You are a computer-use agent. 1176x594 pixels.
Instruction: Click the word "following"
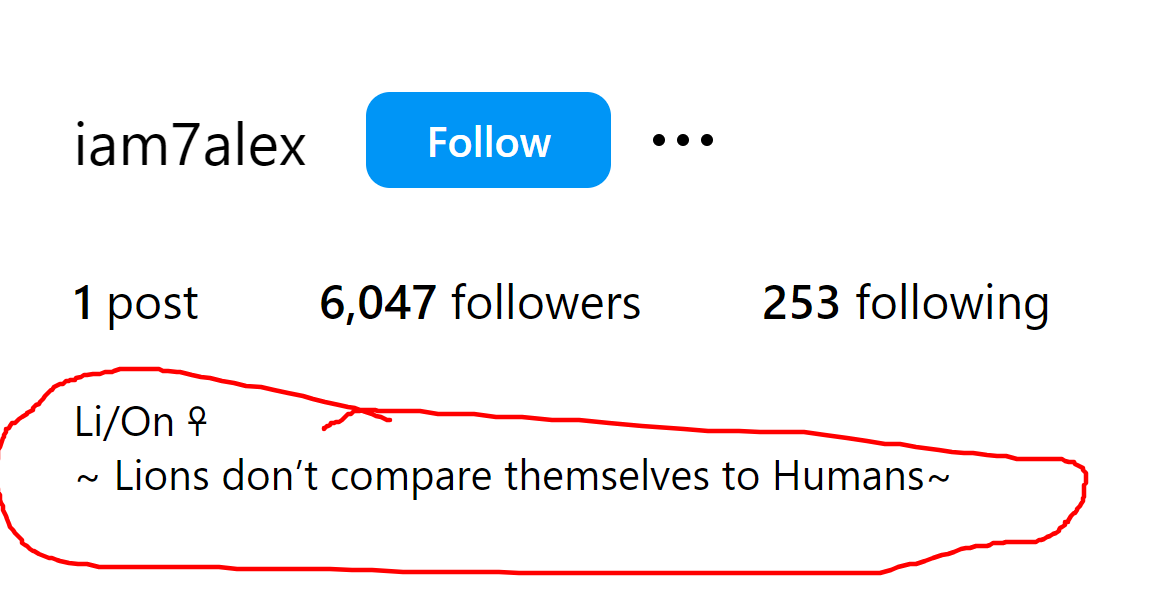pyautogui.click(x=952, y=303)
